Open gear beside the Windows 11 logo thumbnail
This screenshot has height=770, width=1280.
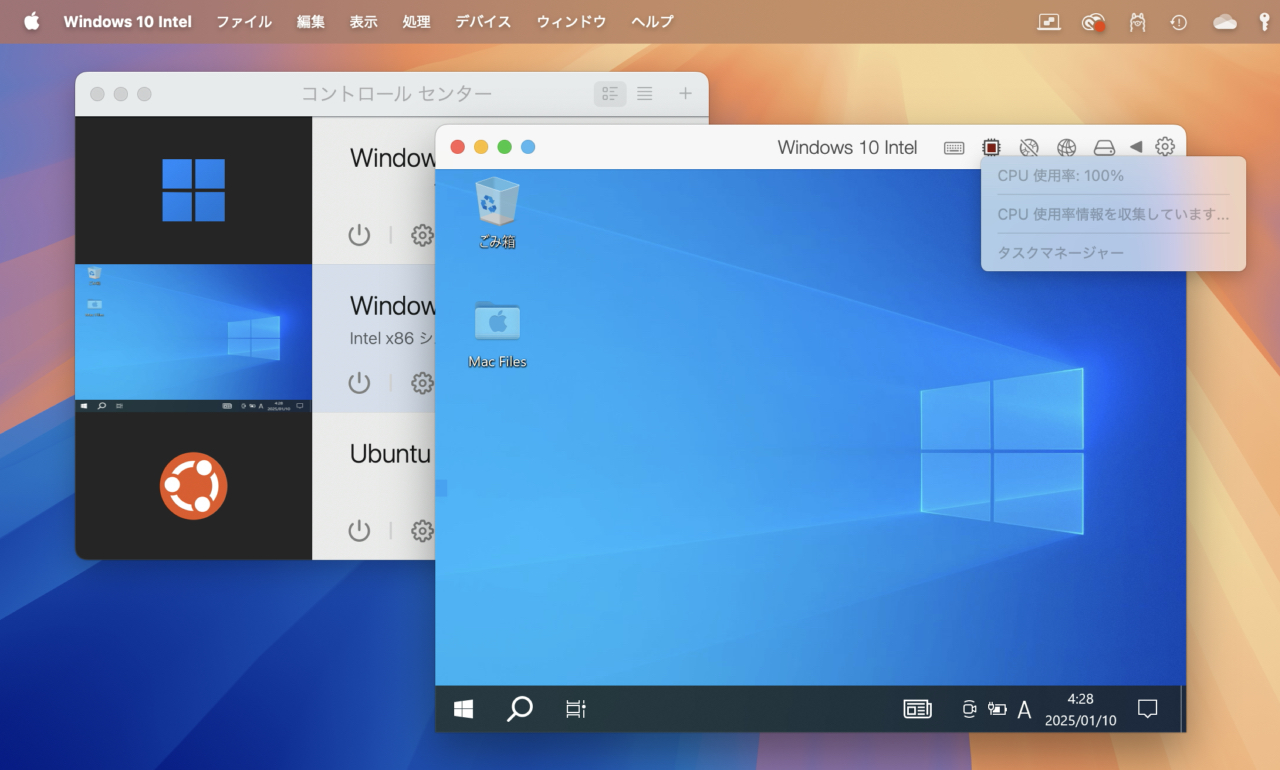click(x=423, y=235)
